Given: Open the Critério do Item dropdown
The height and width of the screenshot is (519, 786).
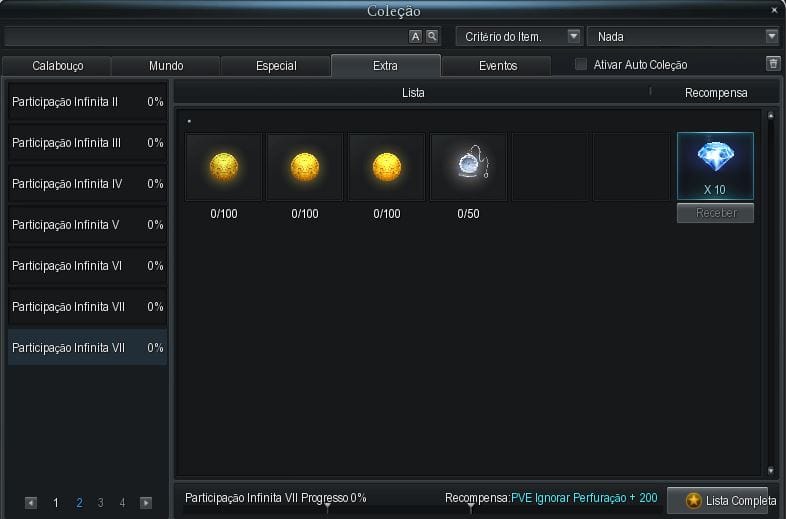Looking at the screenshot, I should [x=519, y=36].
